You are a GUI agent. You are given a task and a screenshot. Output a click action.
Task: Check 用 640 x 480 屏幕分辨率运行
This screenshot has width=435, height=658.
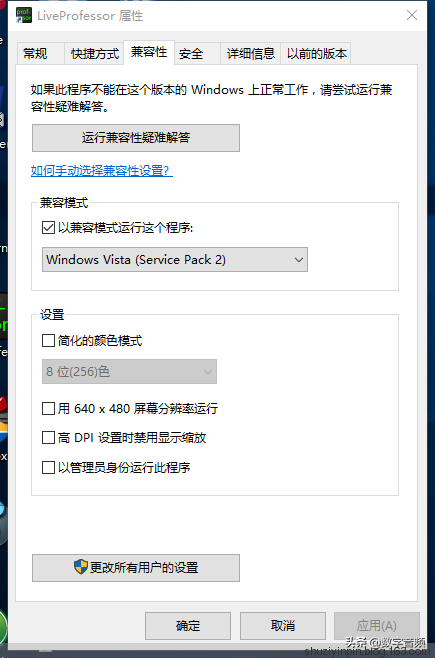pos(48,408)
